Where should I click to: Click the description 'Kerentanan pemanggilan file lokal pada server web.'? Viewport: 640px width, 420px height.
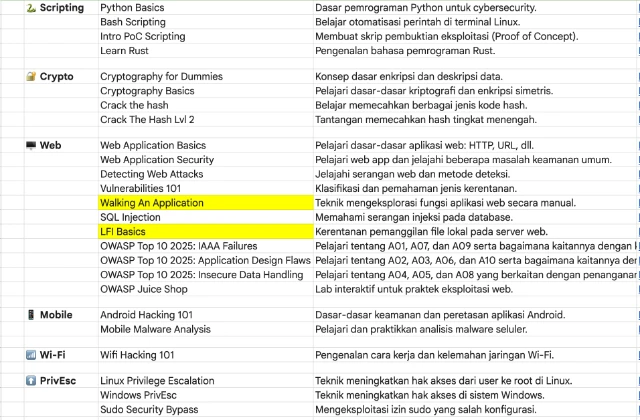pyautogui.click(x=431, y=231)
